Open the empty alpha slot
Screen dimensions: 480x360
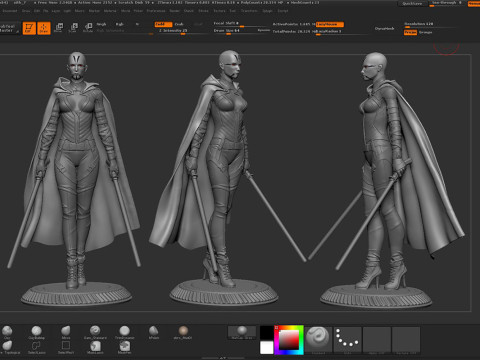pyautogui.click(x=377, y=340)
